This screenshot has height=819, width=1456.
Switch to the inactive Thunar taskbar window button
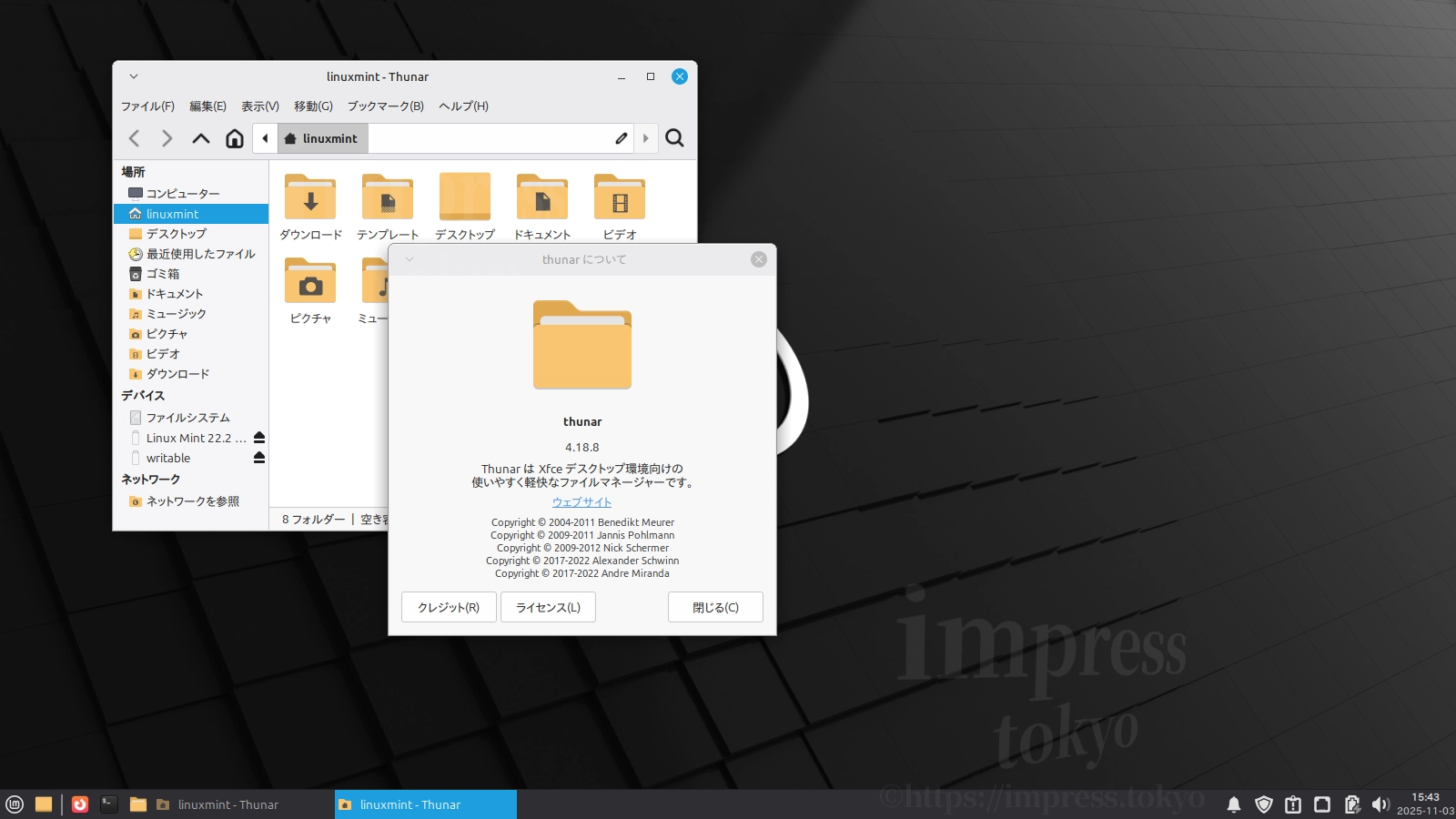point(243,804)
